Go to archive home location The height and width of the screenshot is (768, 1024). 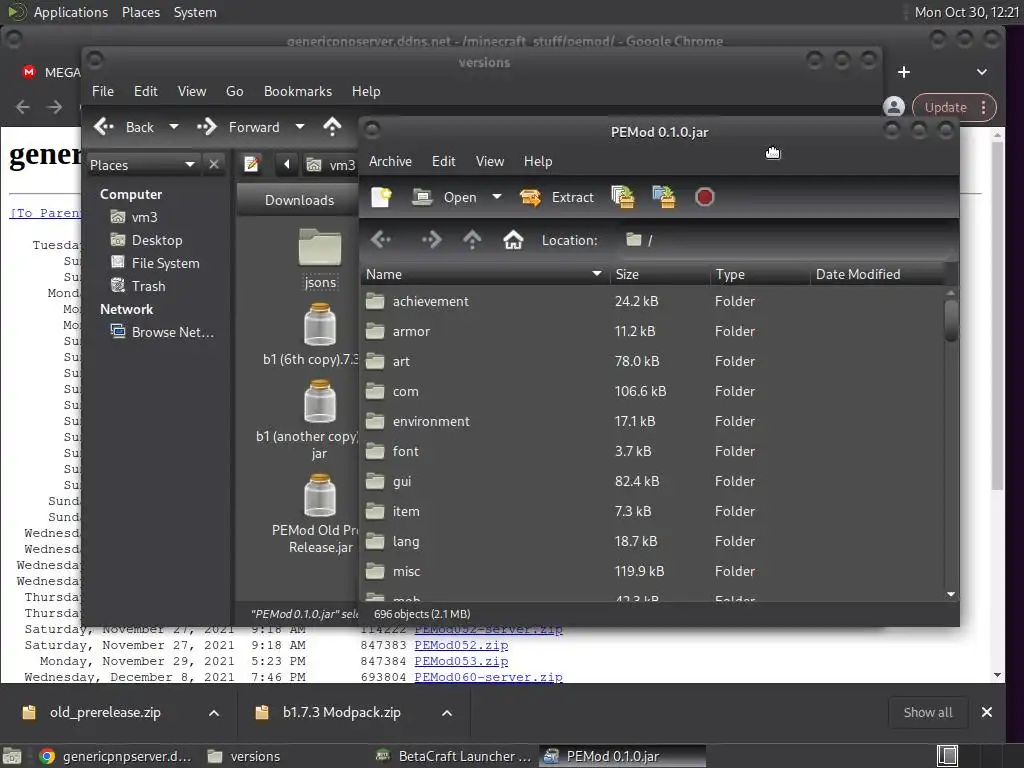513,240
